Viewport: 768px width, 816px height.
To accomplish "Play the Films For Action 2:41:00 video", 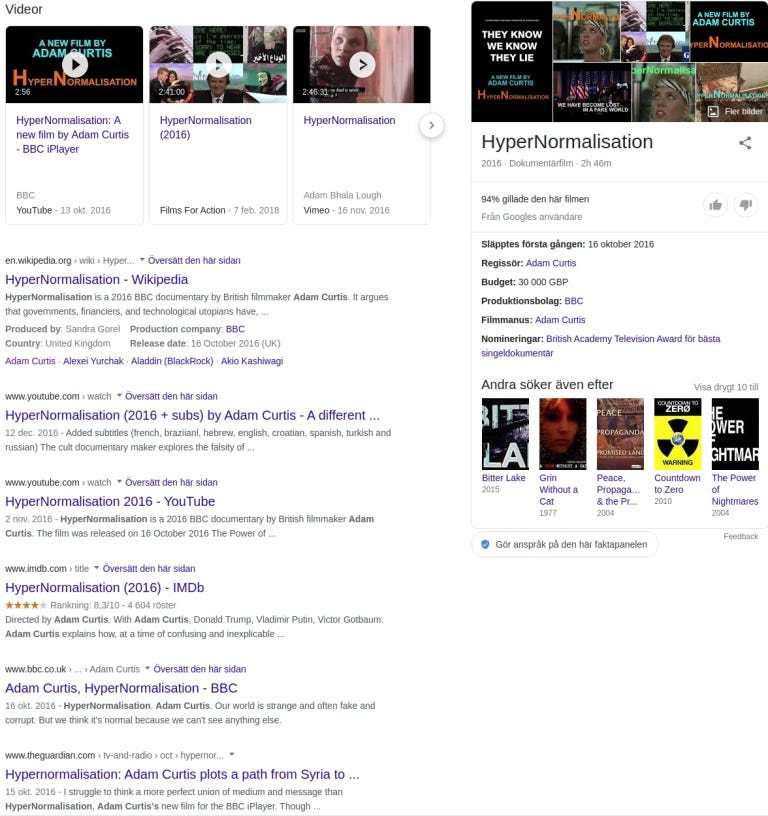I will [x=218, y=65].
